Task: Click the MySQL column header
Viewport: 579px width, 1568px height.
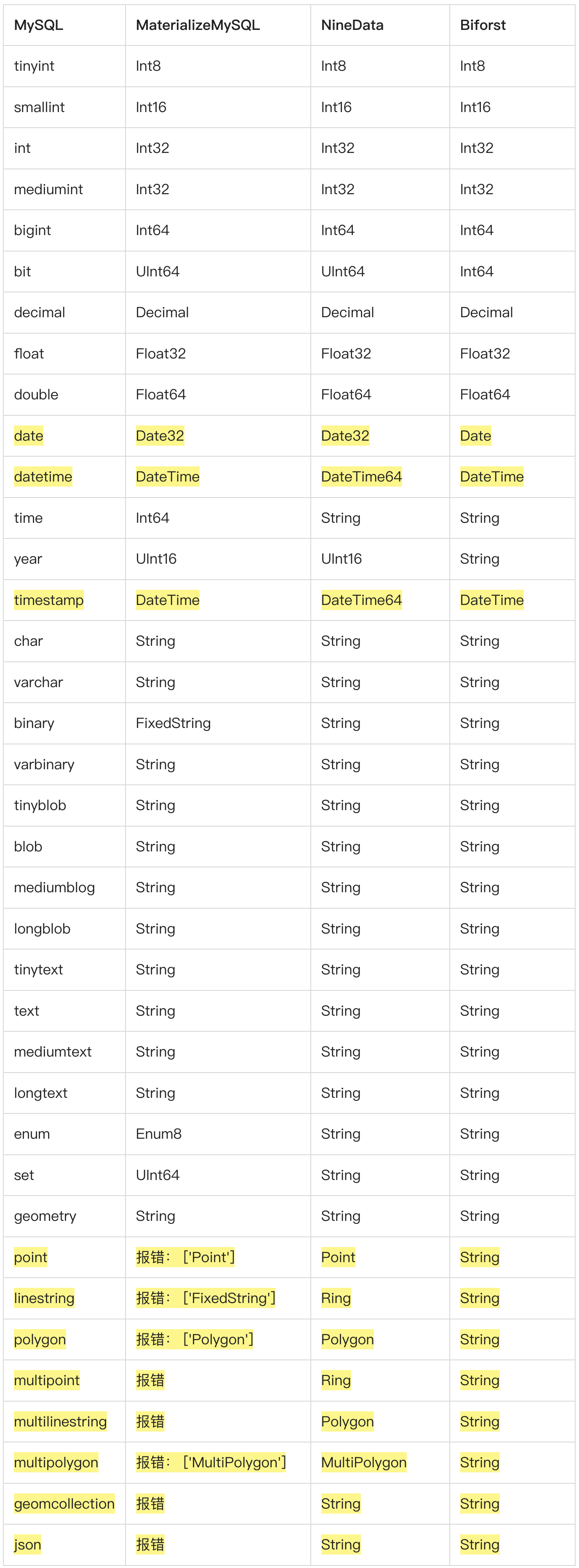Action: click(38, 25)
